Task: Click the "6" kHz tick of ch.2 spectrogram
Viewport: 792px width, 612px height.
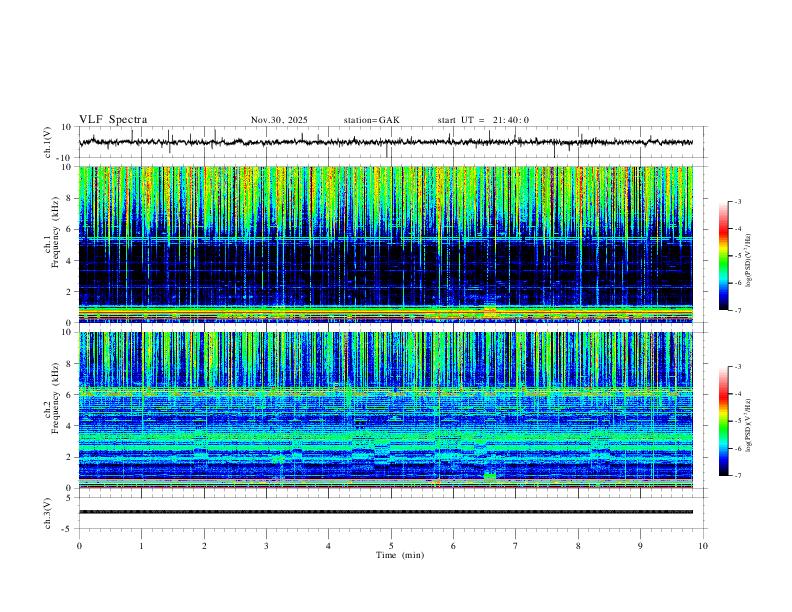Action: coord(69,395)
